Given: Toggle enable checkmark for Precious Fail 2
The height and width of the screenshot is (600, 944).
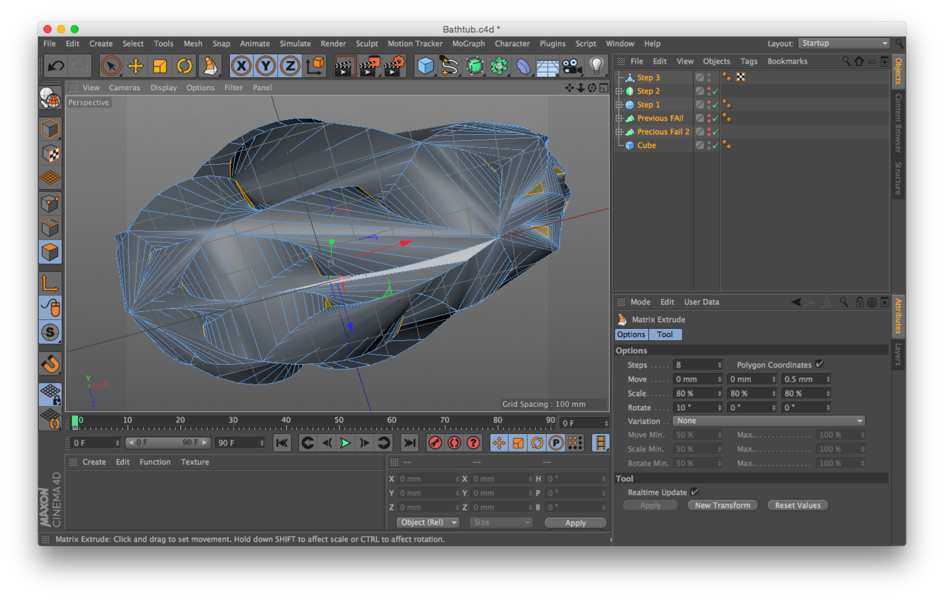Looking at the screenshot, I should pos(715,132).
